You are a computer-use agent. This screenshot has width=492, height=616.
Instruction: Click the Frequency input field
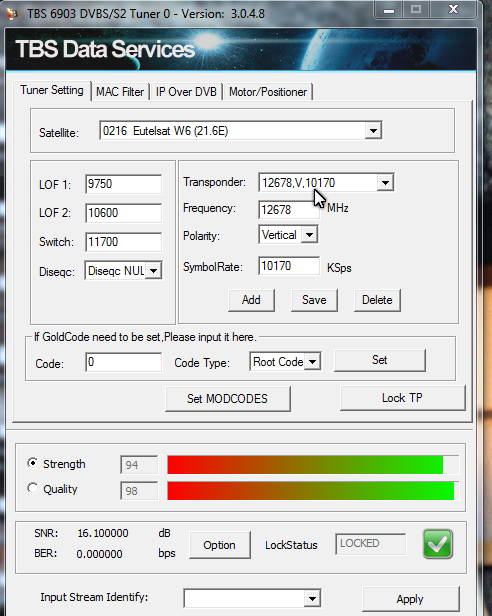coord(289,209)
